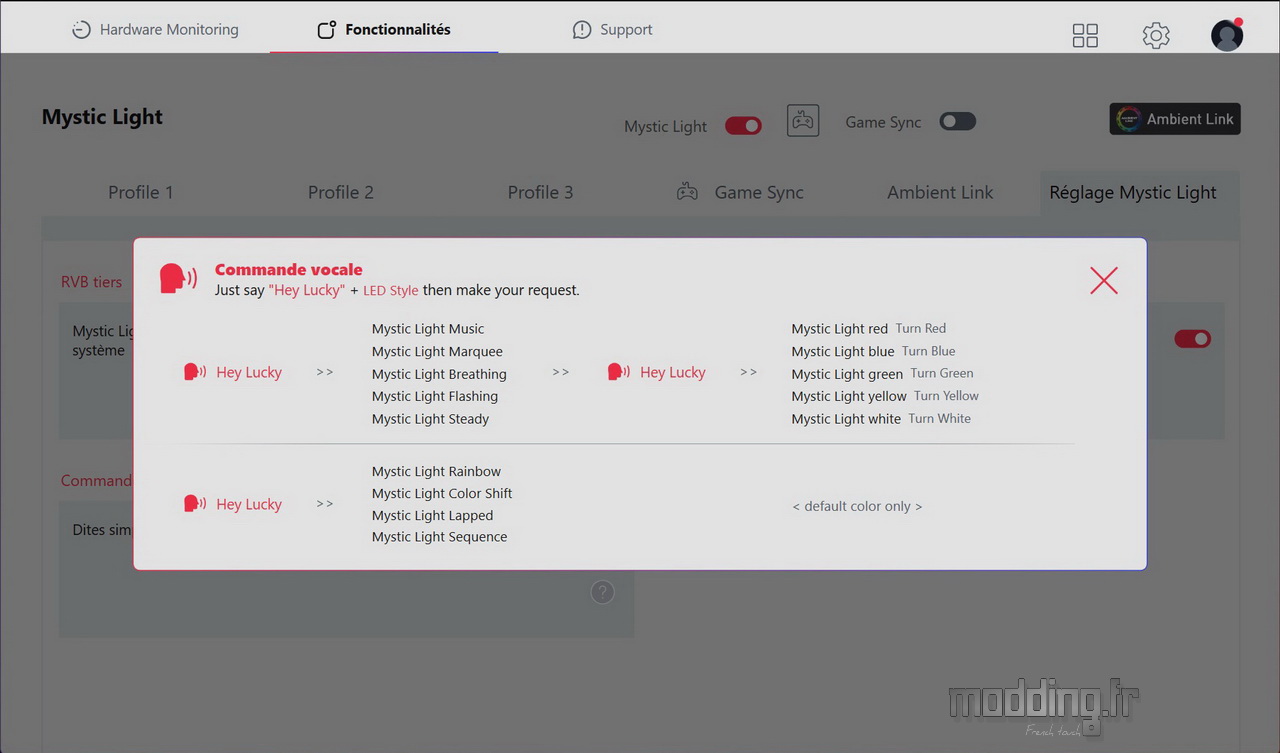Click 'Mystic Light Breathing' command text

click(439, 374)
